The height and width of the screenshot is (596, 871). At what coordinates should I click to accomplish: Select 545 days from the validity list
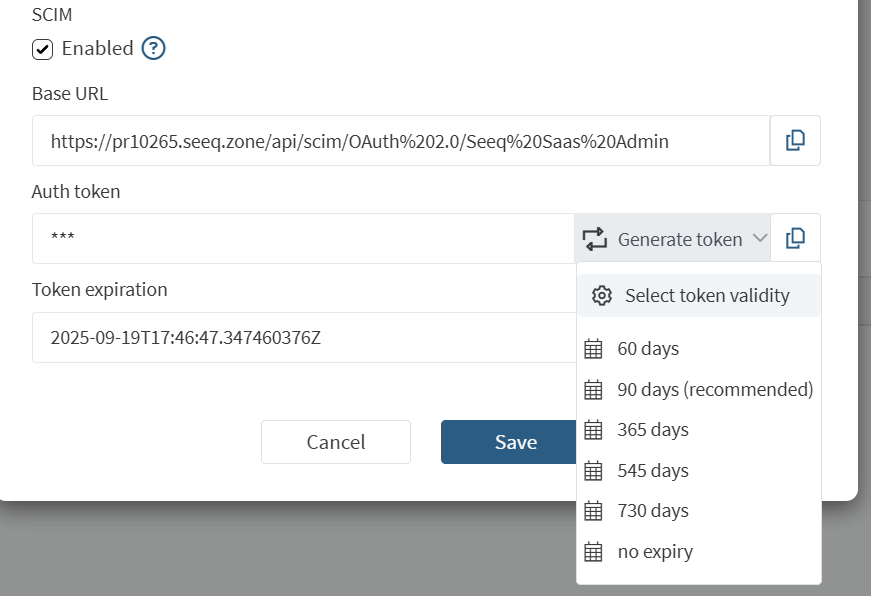[x=652, y=471]
